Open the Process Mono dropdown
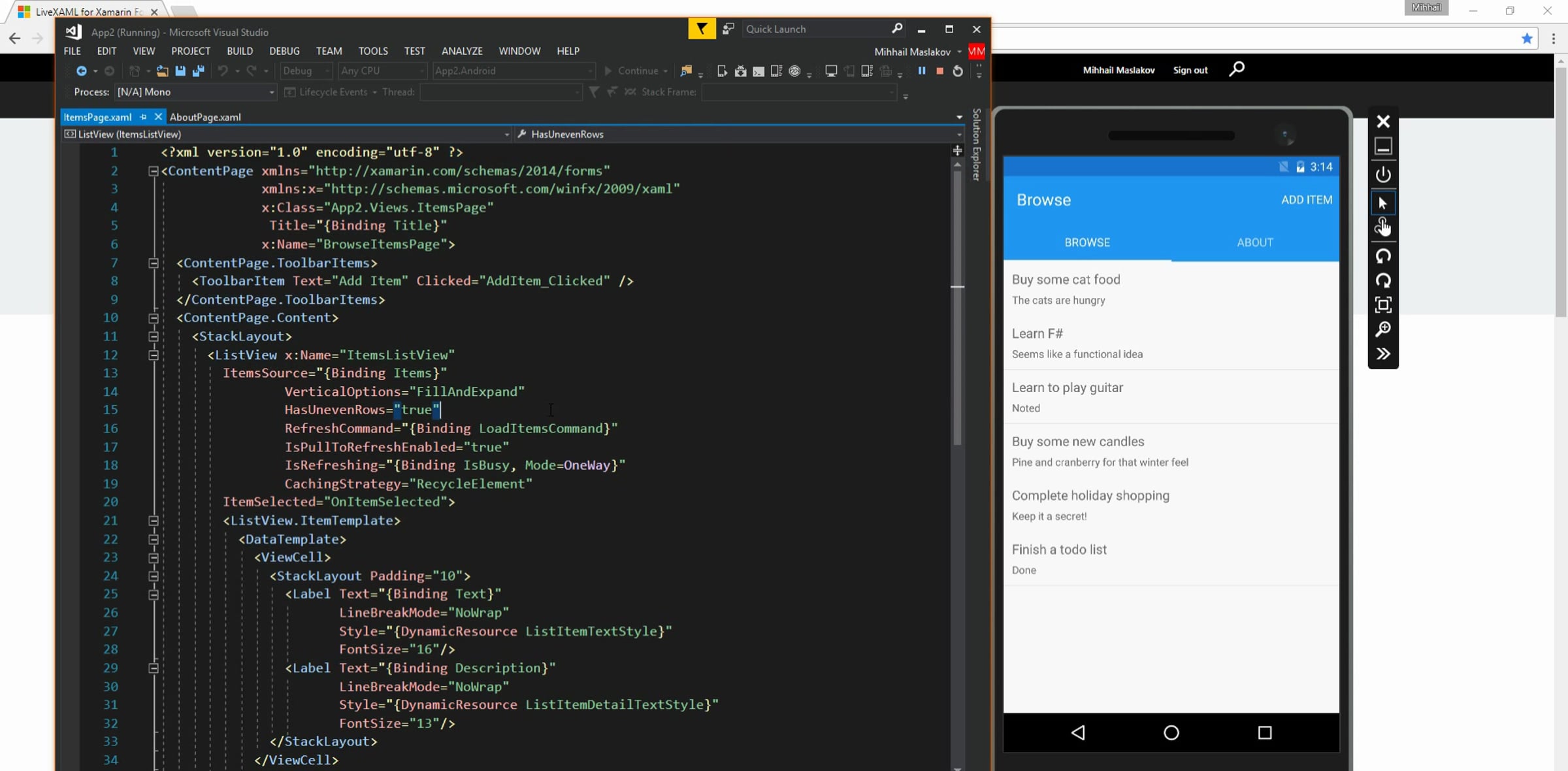This screenshot has height=771, width=1568. pyautogui.click(x=195, y=92)
